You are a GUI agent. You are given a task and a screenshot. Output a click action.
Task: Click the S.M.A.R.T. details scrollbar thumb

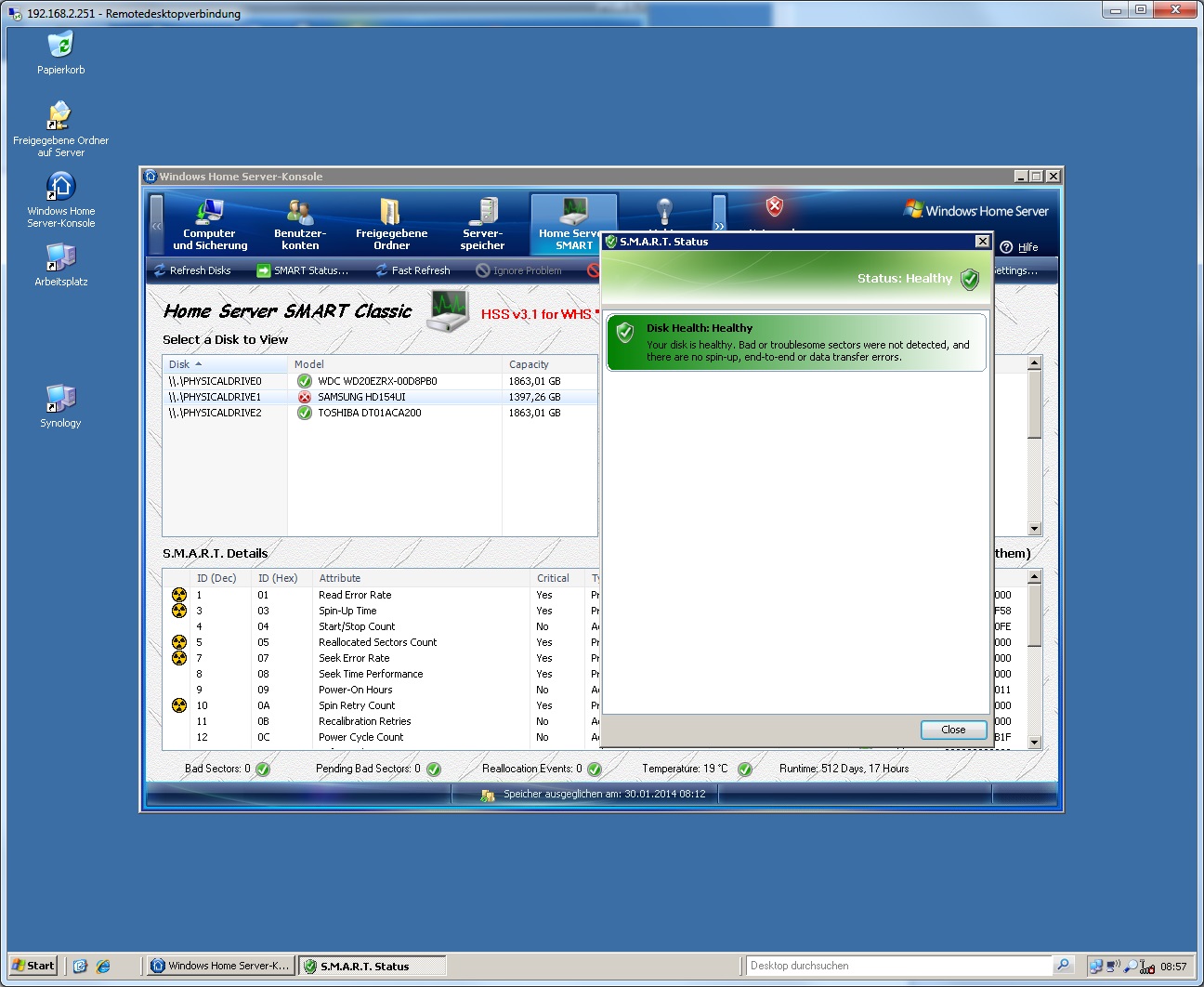(x=1035, y=614)
